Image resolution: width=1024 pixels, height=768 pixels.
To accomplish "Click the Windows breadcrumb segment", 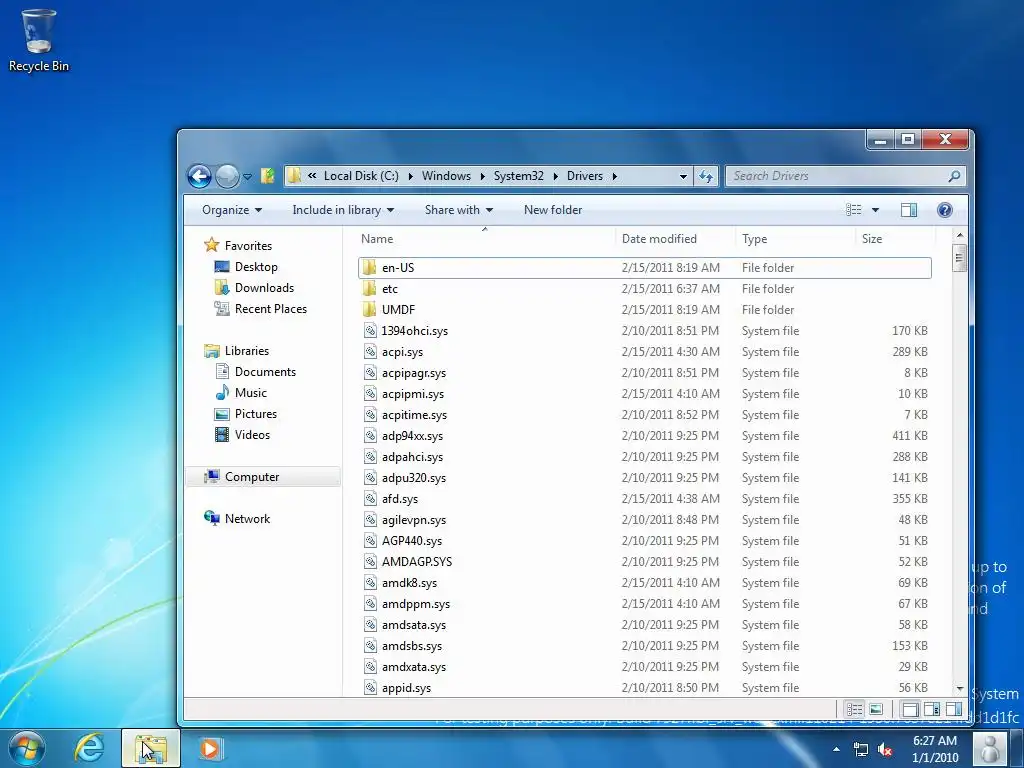I will [446, 176].
